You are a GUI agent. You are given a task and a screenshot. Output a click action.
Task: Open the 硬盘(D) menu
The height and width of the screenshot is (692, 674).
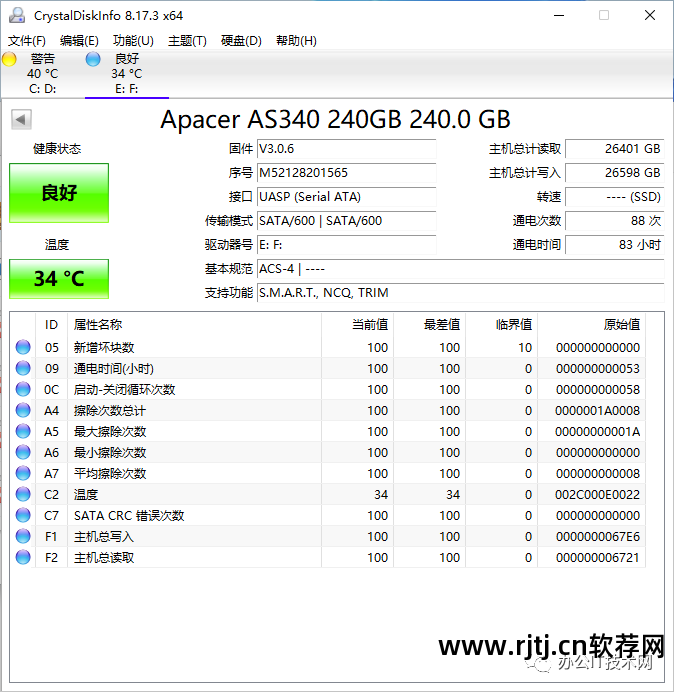241,41
